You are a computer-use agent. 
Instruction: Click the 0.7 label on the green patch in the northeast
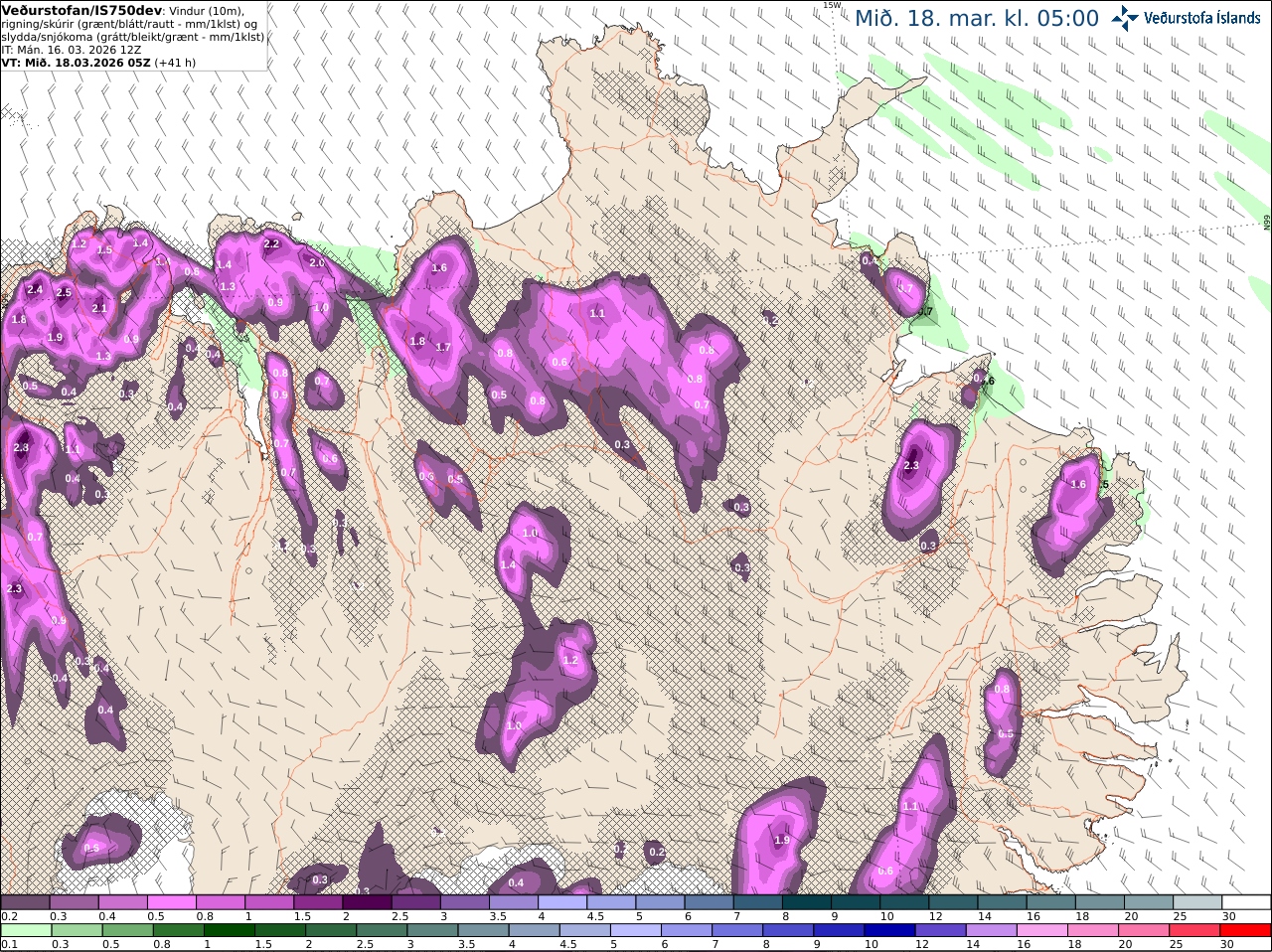click(x=925, y=312)
